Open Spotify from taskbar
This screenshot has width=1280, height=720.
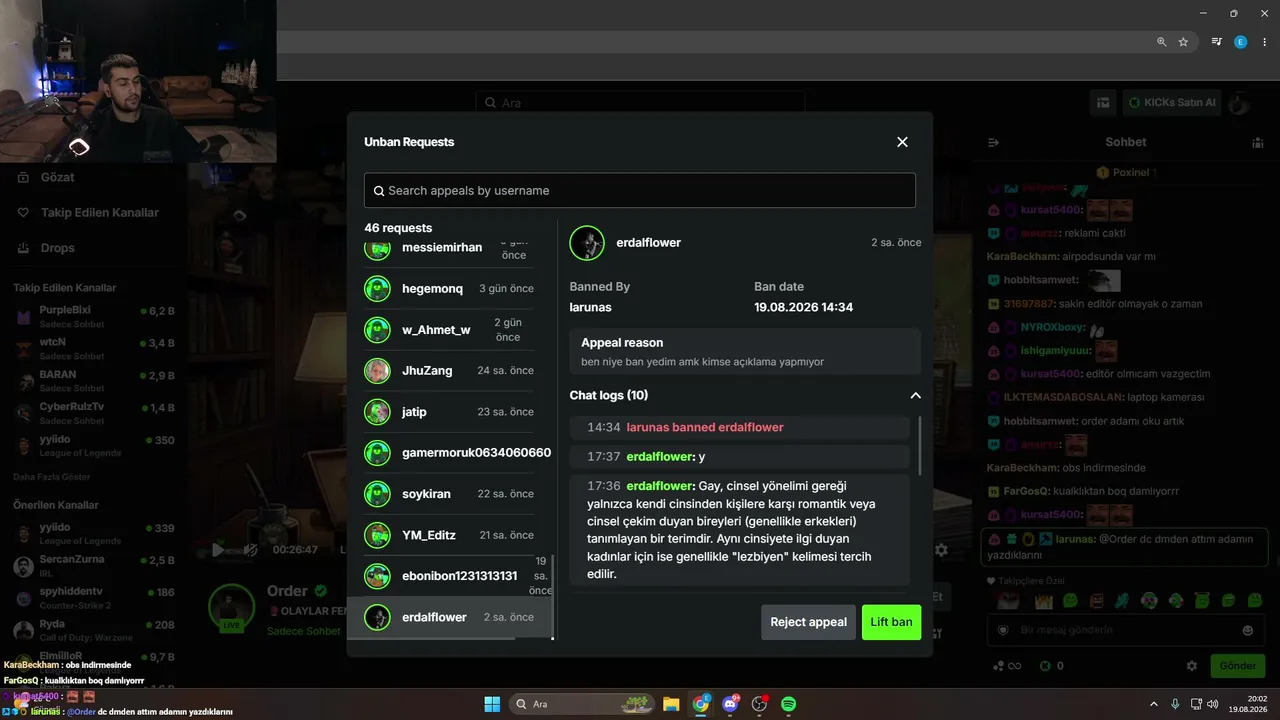788,704
